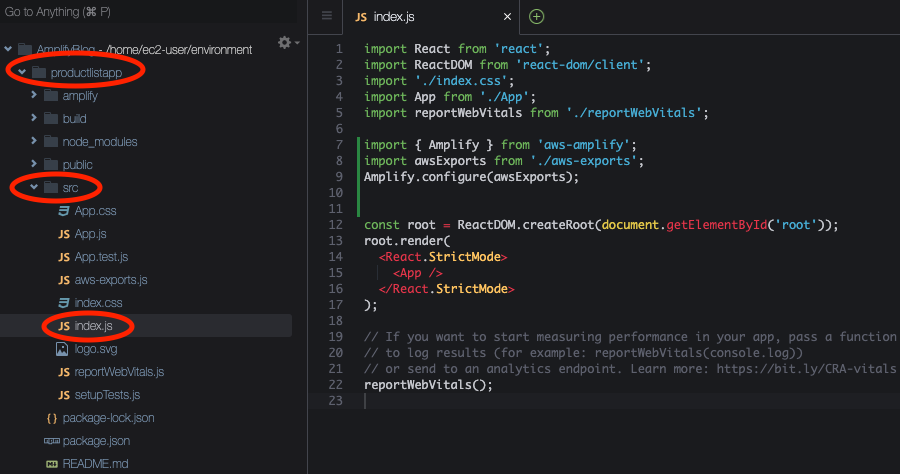The height and width of the screenshot is (474, 900).
Task: Select the amplify folder
Action: coord(80,96)
